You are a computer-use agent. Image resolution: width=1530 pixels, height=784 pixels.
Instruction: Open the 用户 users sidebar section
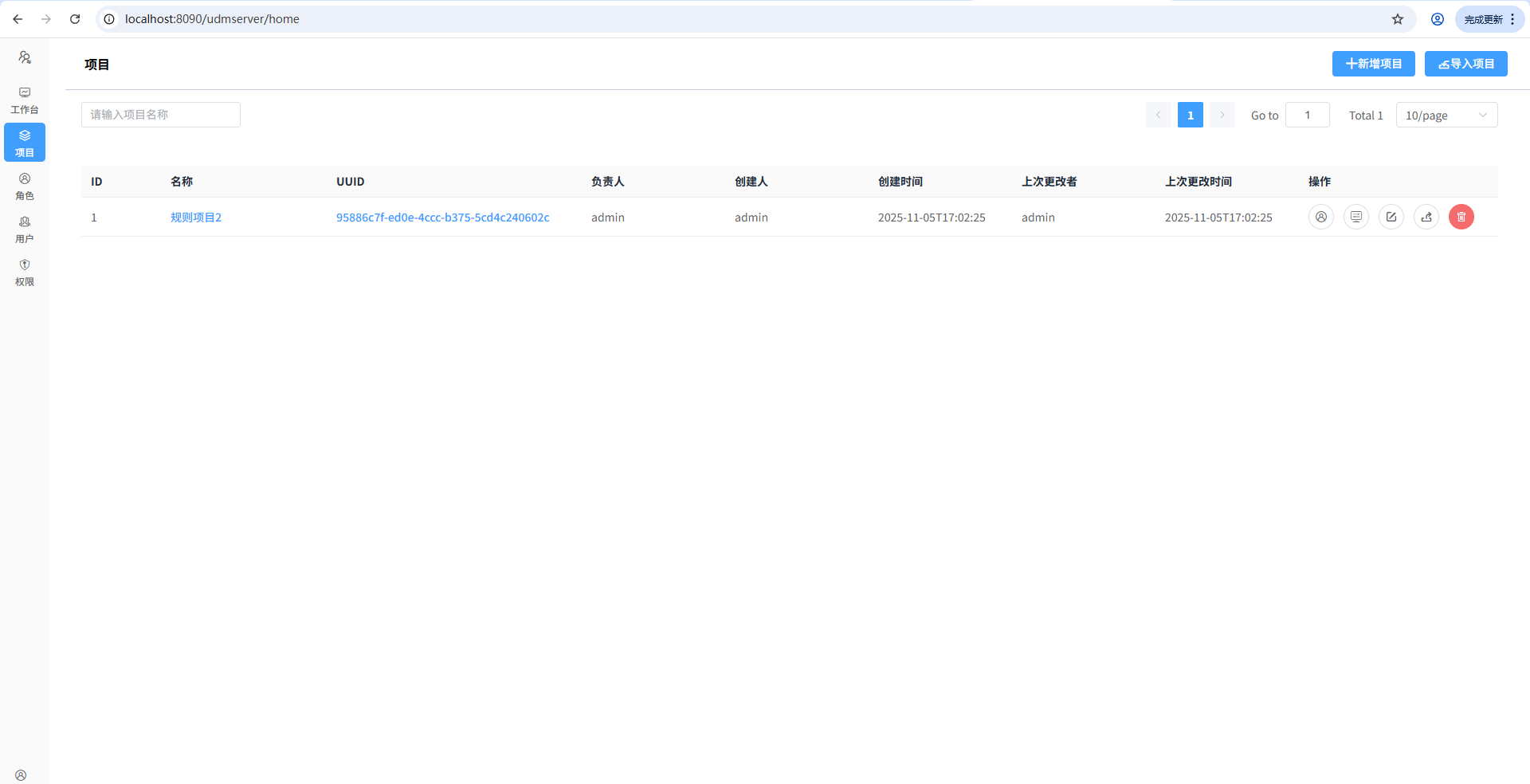pos(25,229)
